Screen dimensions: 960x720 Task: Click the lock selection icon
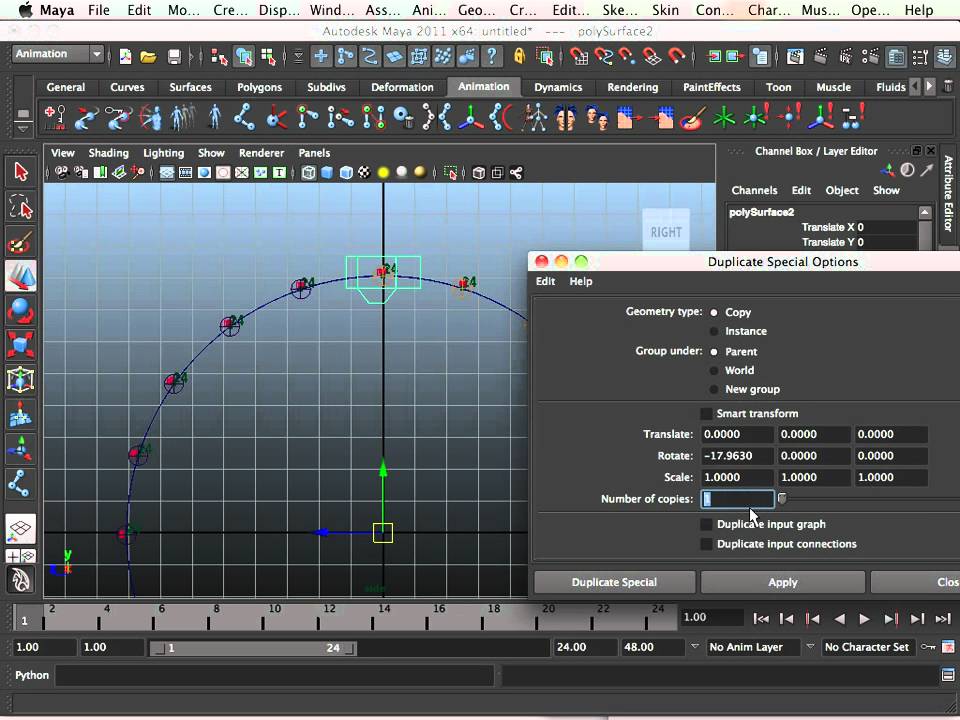(x=519, y=56)
